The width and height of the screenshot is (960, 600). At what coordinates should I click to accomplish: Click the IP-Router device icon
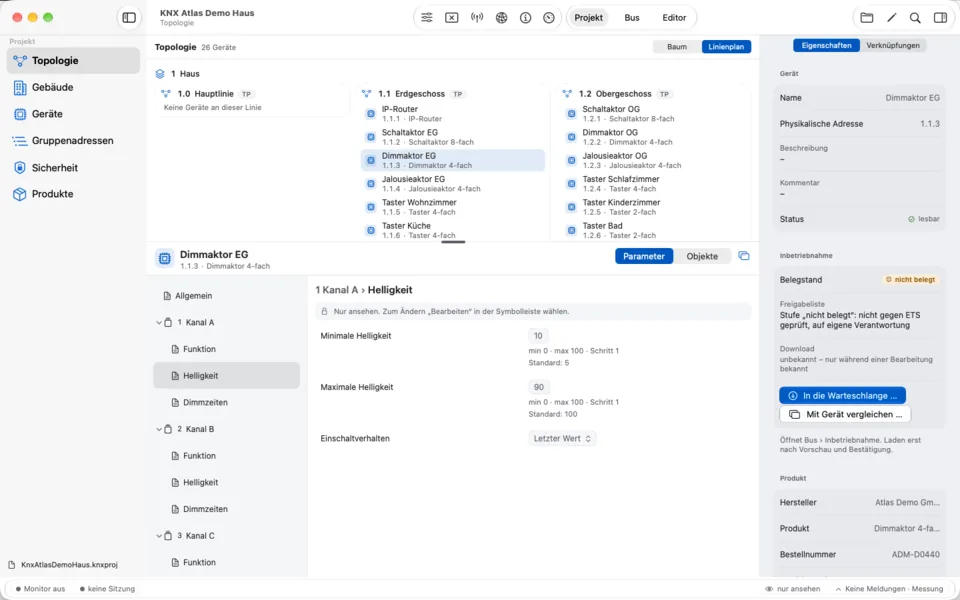coord(370,113)
